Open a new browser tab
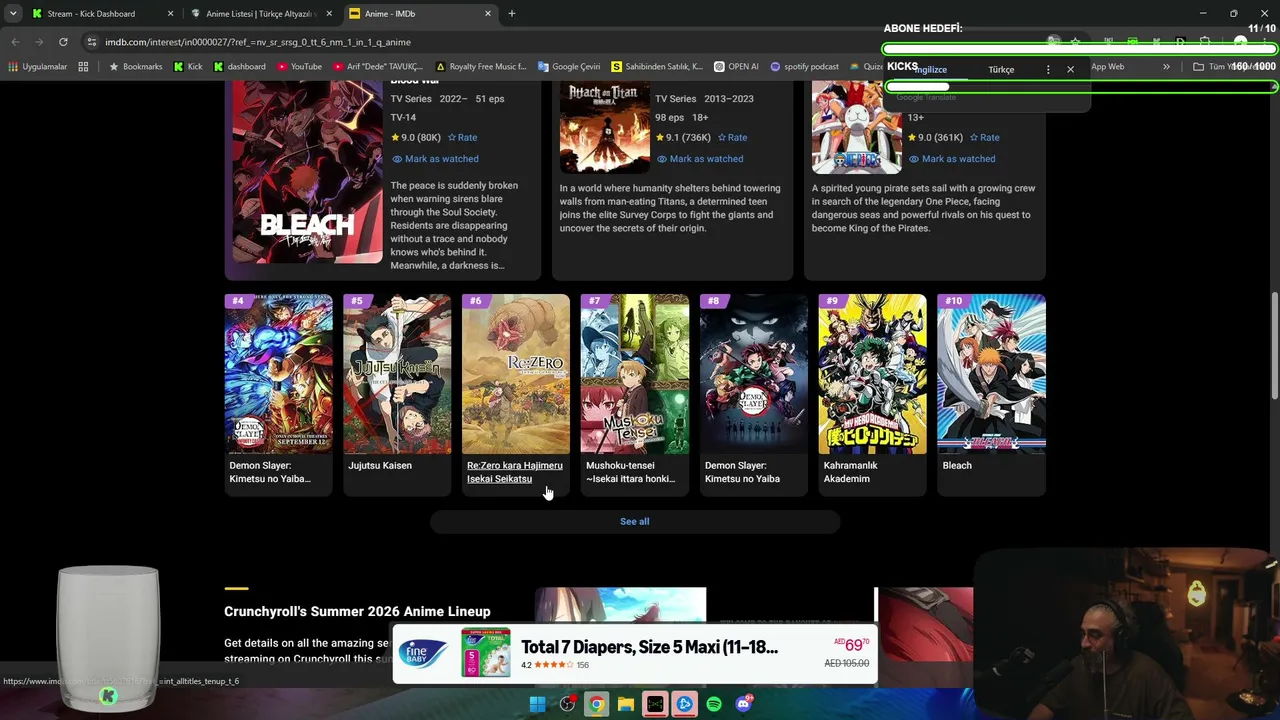This screenshot has height=720, width=1280. tap(512, 14)
